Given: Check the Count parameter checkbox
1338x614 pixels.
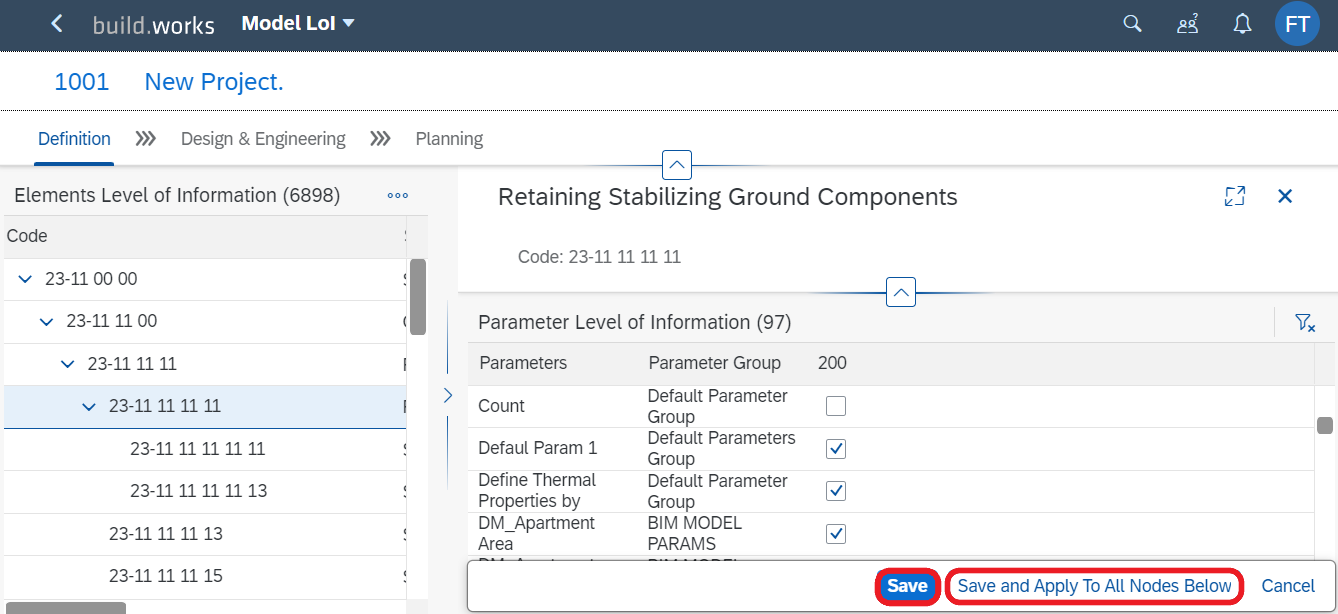Looking at the screenshot, I should (836, 406).
